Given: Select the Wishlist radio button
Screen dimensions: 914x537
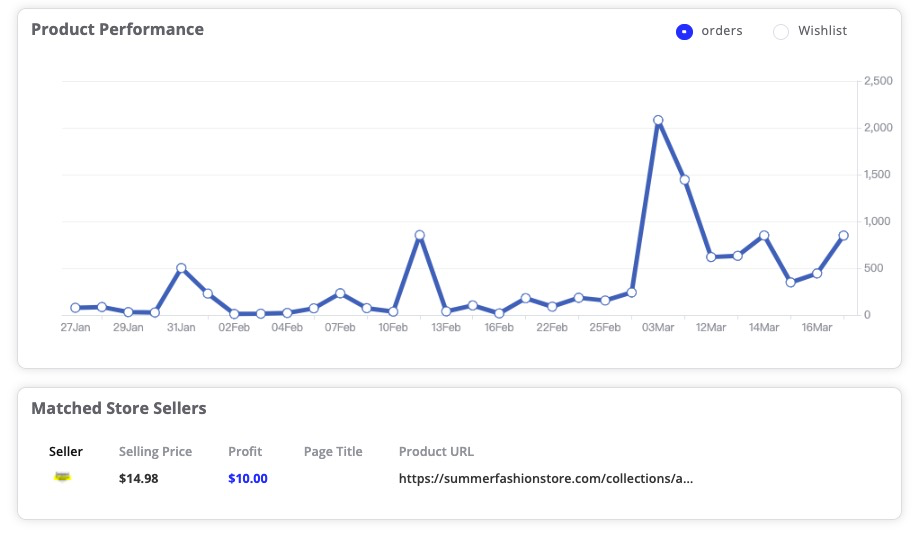Looking at the screenshot, I should (x=781, y=31).
